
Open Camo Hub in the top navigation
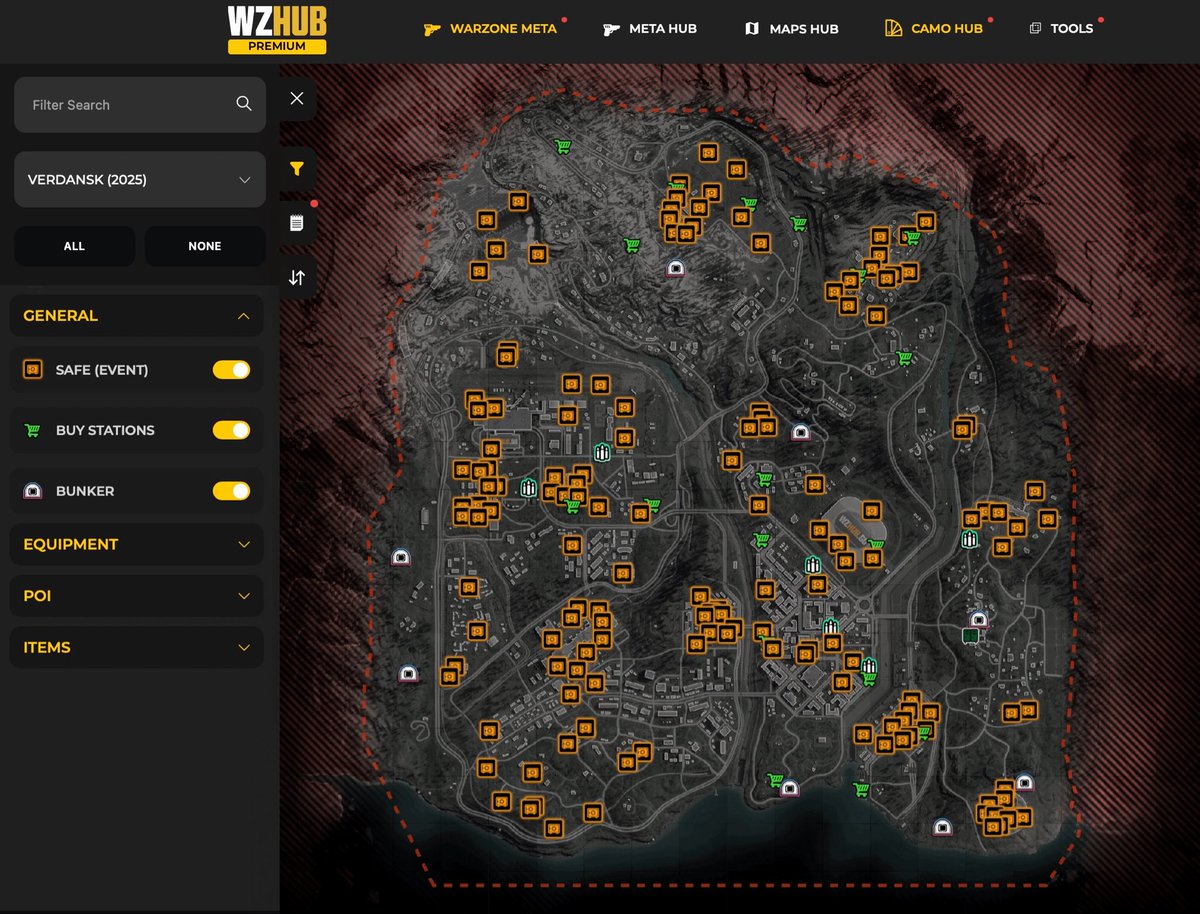[935, 28]
